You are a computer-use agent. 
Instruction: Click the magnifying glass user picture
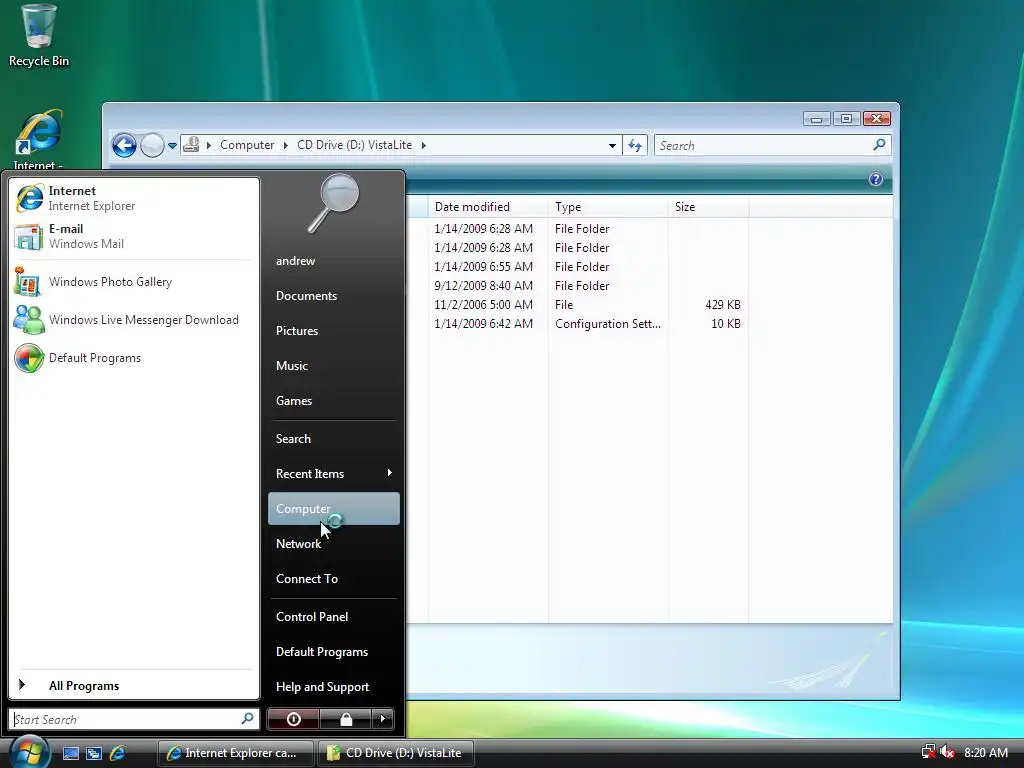pos(334,203)
